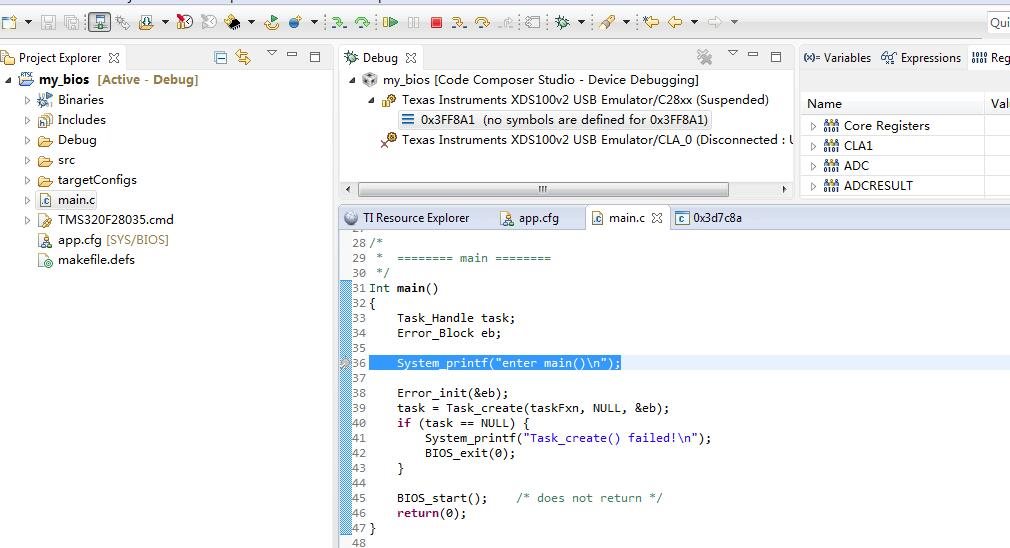Expand Core Registers group
Screen dimensions: 1010x548
(813, 126)
